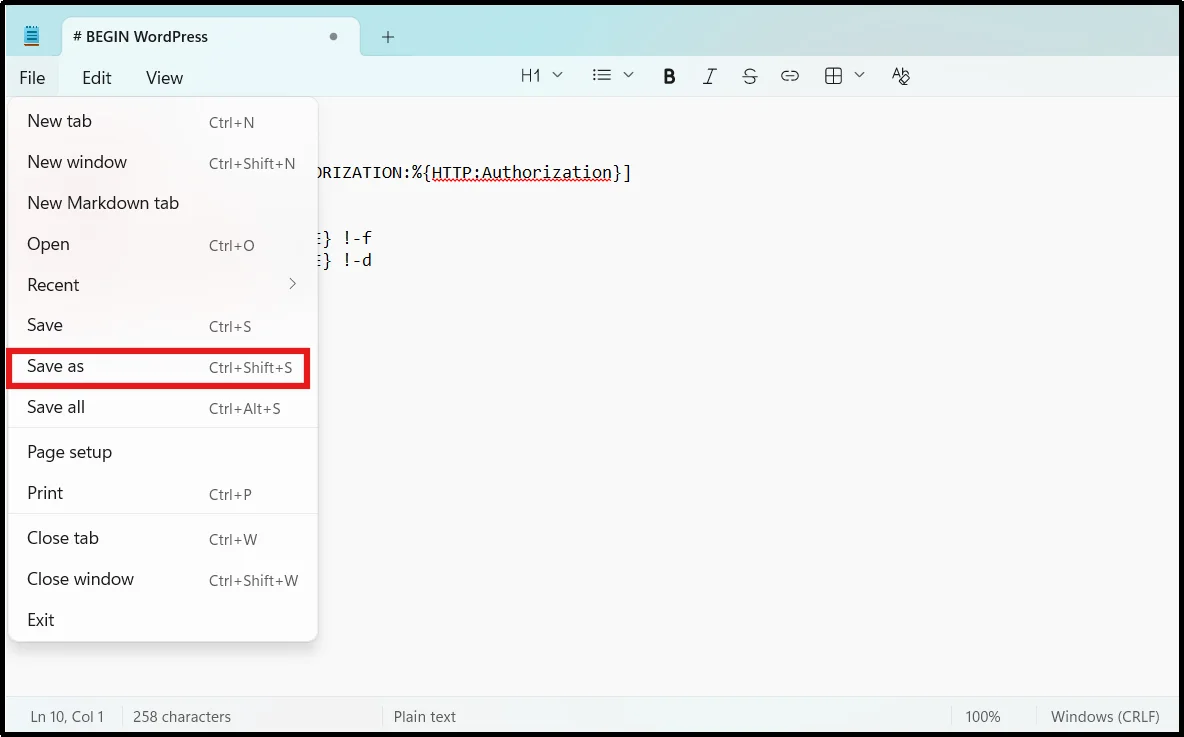Toggle bold formatting
This screenshot has width=1184, height=737.
(x=669, y=76)
